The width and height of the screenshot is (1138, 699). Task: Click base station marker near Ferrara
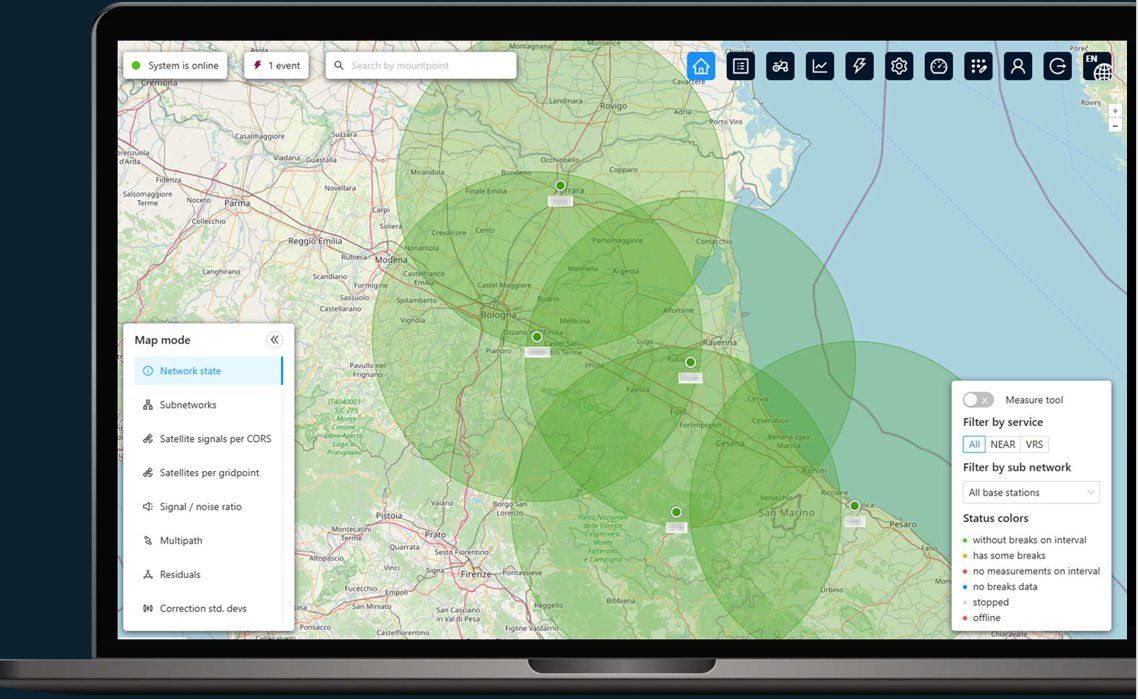560,186
